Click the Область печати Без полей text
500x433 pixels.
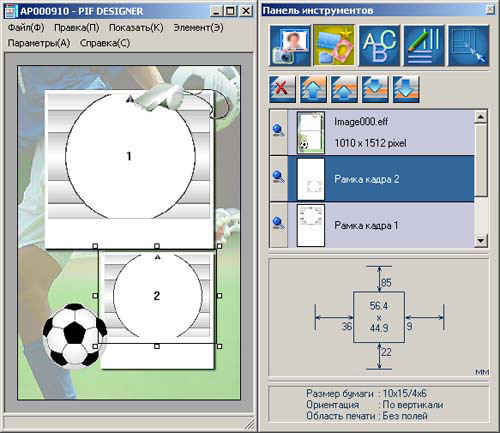367,416
